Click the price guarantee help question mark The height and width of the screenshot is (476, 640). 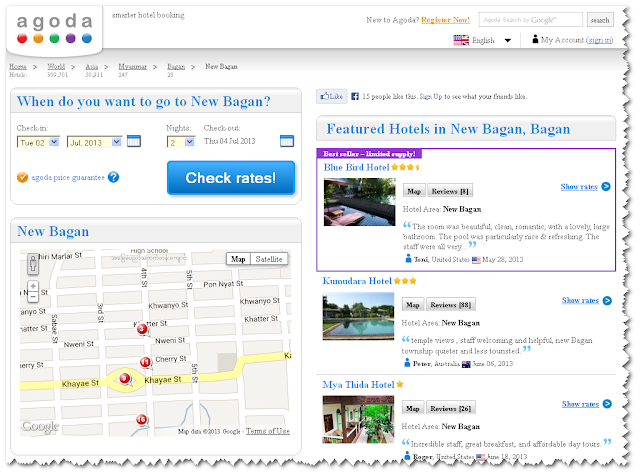[x=113, y=177]
